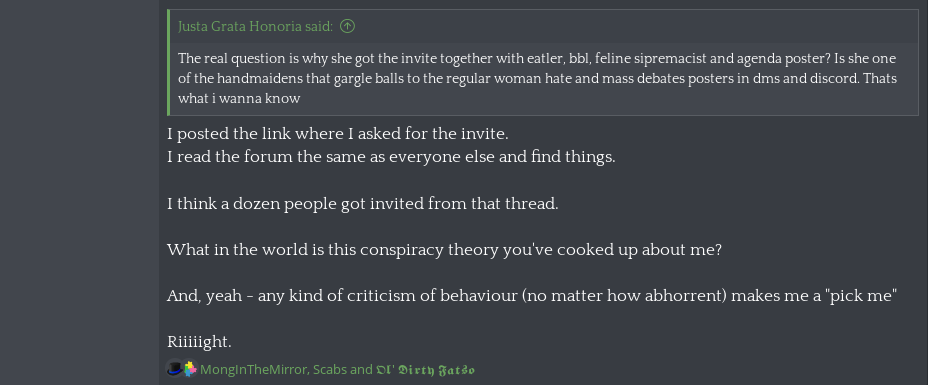Open the Justa Grata Honoria quote attribution
Viewport: 928px width, 385px height.
256,26
